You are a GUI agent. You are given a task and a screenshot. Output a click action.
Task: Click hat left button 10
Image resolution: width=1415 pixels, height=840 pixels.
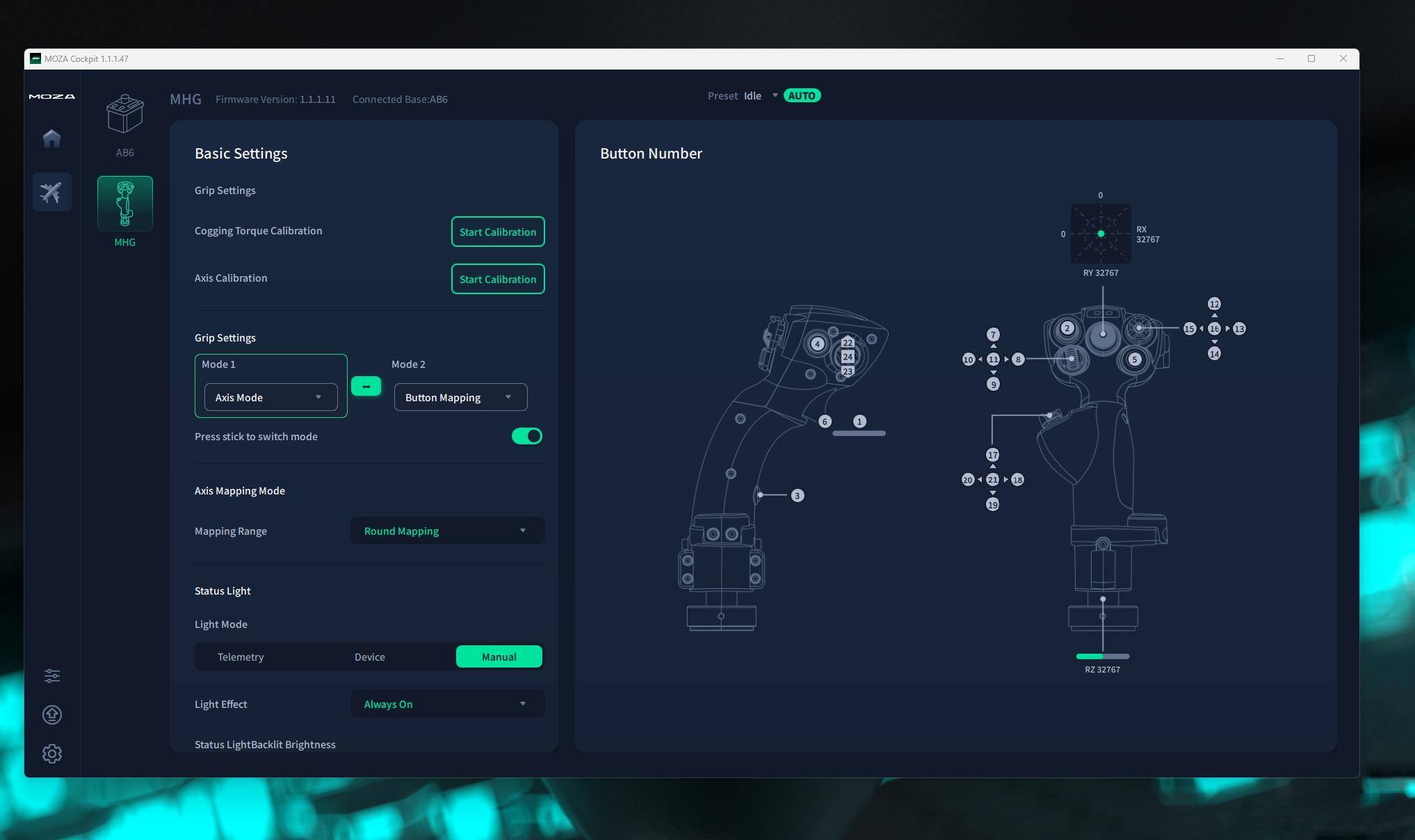[969, 360]
